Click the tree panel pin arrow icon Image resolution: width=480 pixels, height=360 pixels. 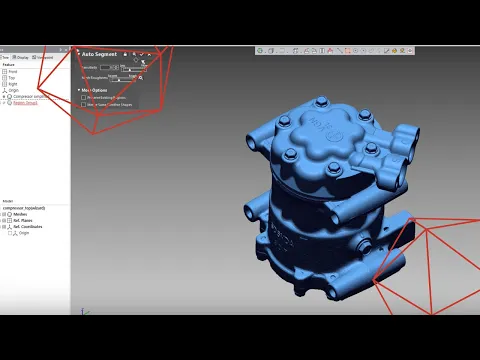pos(61,50)
